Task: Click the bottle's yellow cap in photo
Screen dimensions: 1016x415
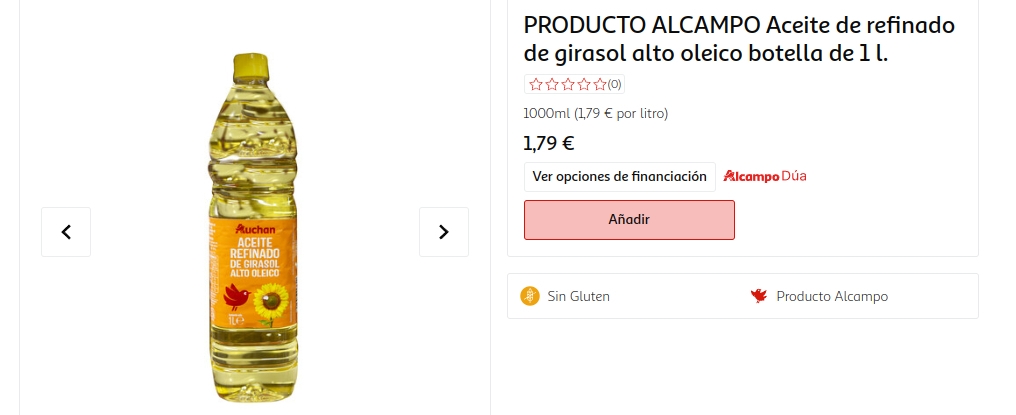Action: click(252, 67)
